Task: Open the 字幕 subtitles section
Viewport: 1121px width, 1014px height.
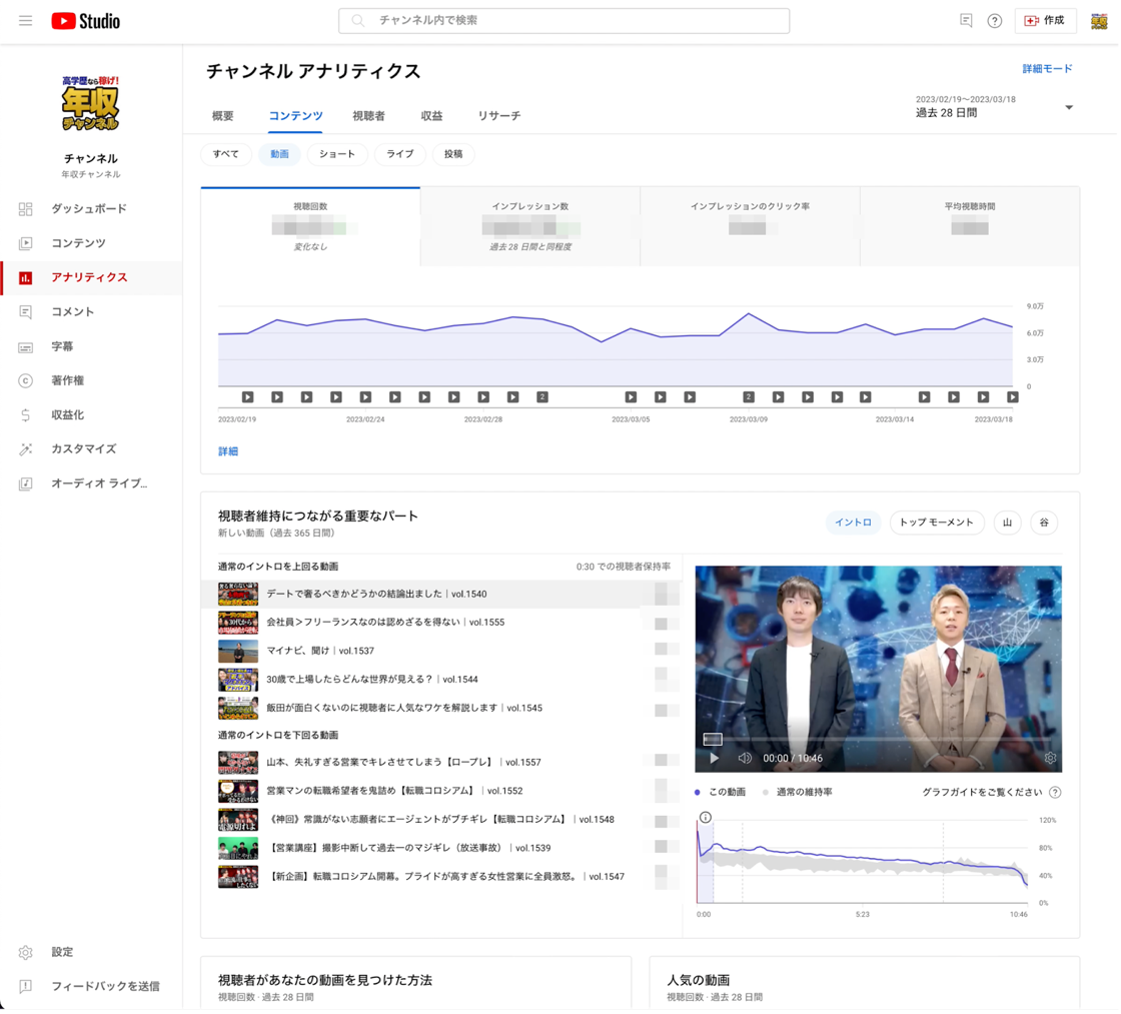Action: coord(62,347)
